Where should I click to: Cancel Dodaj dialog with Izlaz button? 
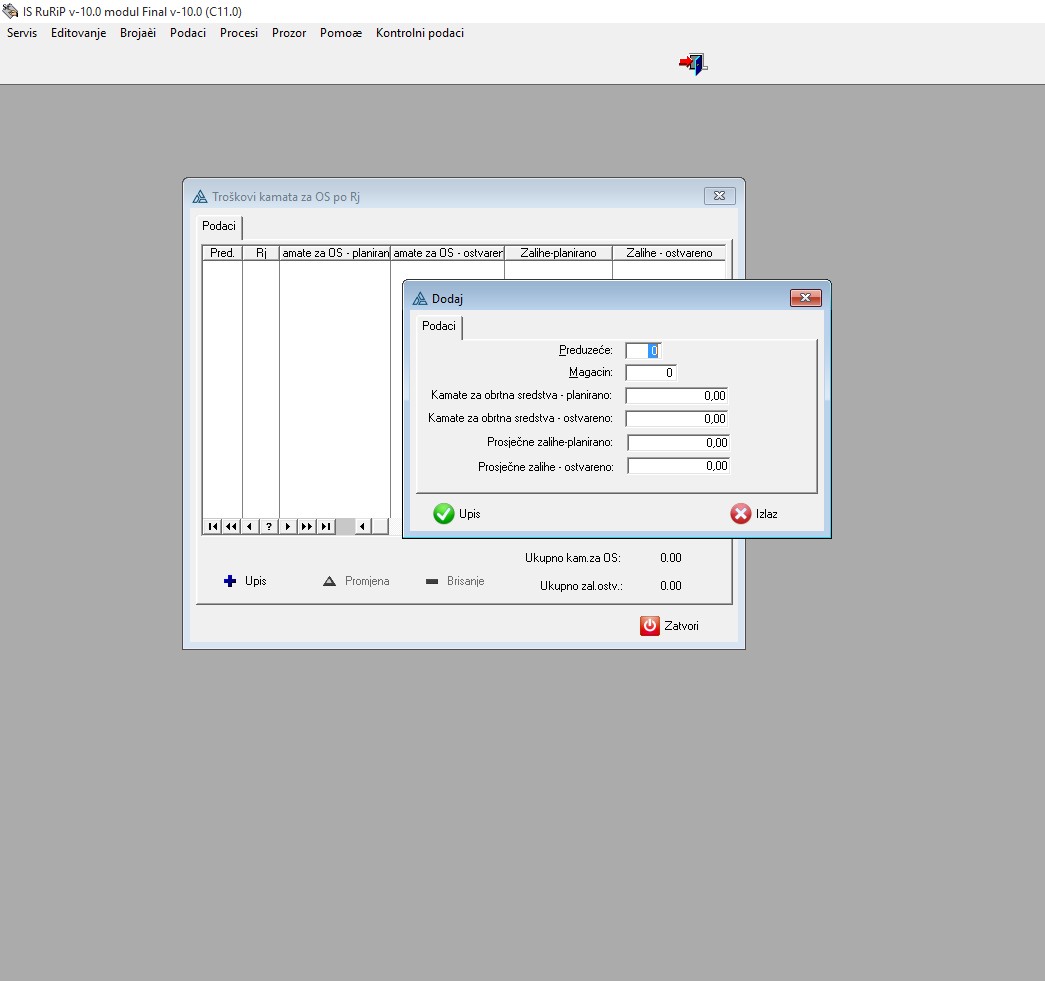tap(754, 514)
